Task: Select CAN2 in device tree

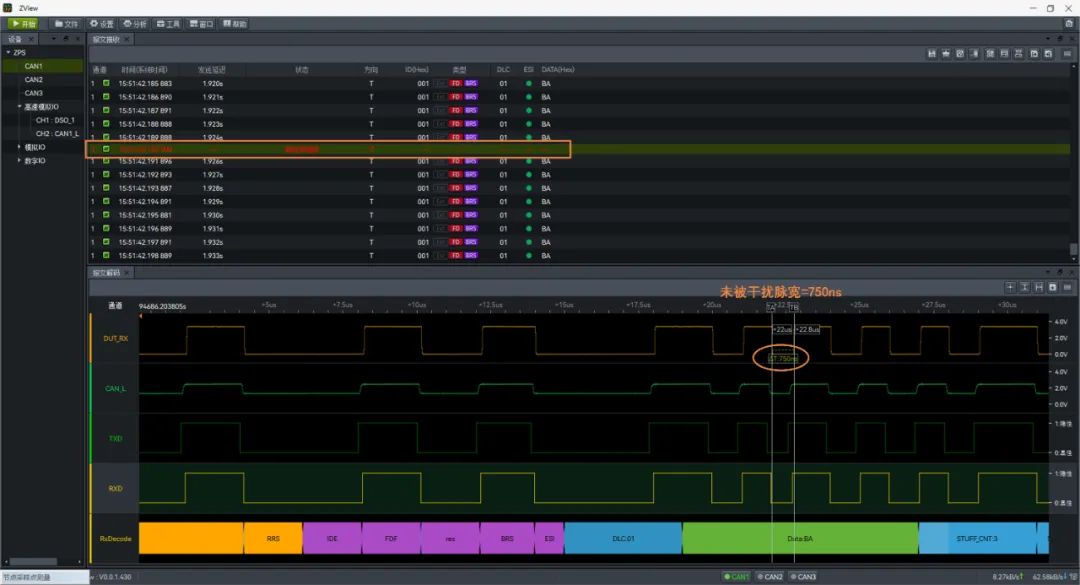Action: pyautogui.click(x=33, y=80)
